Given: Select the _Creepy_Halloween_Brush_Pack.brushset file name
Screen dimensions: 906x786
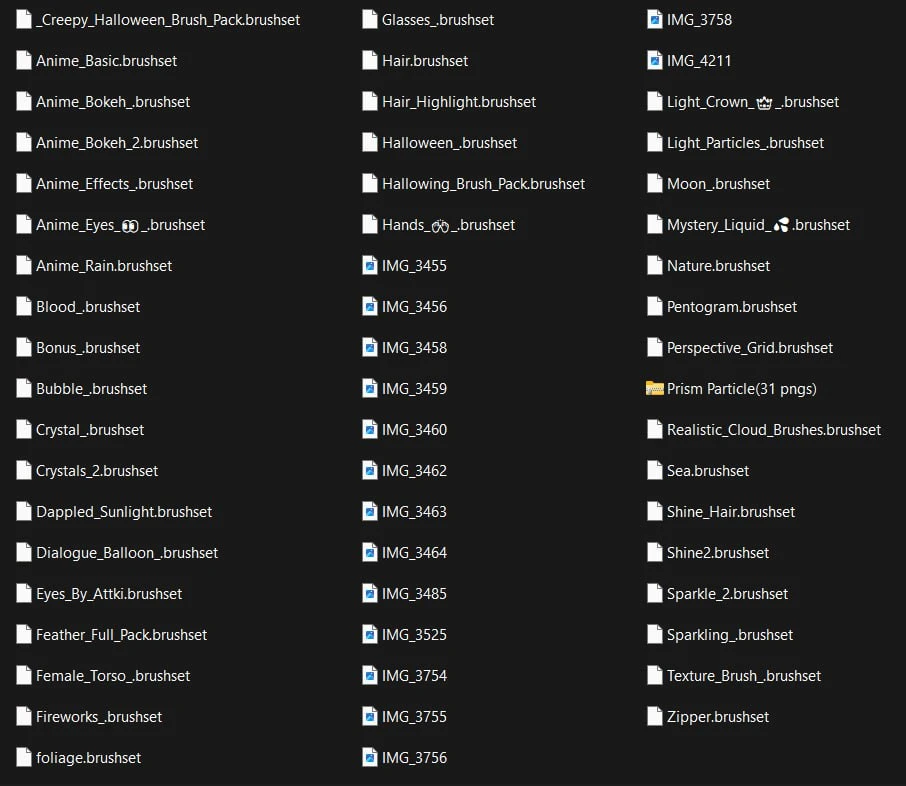Looking at the screenshot, I should (x=167, y=20).
